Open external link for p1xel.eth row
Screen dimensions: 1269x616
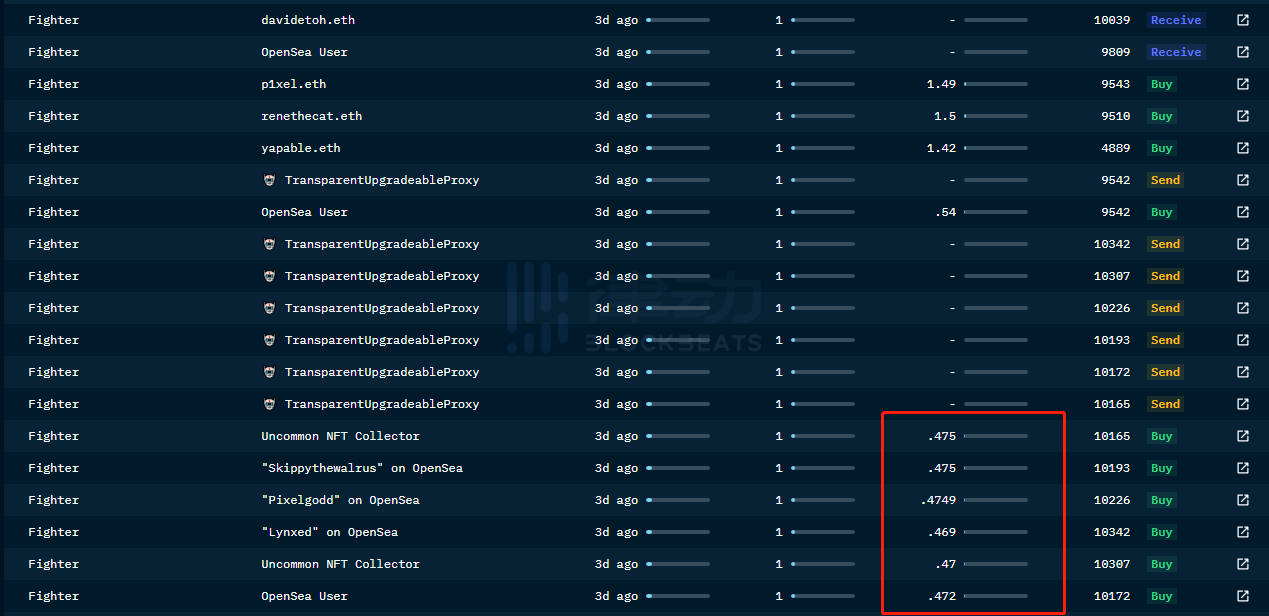click(1243, 84)
